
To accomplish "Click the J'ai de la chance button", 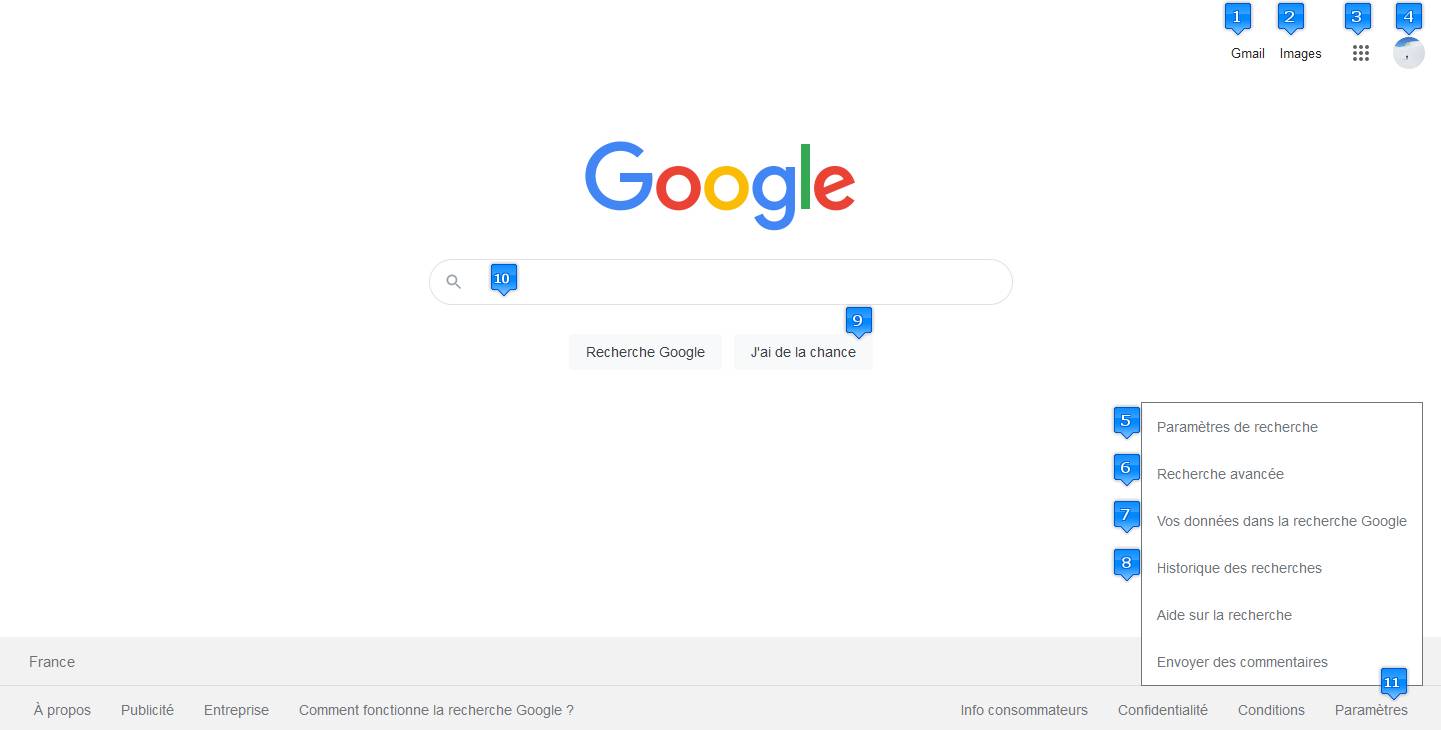I will 803,352.
